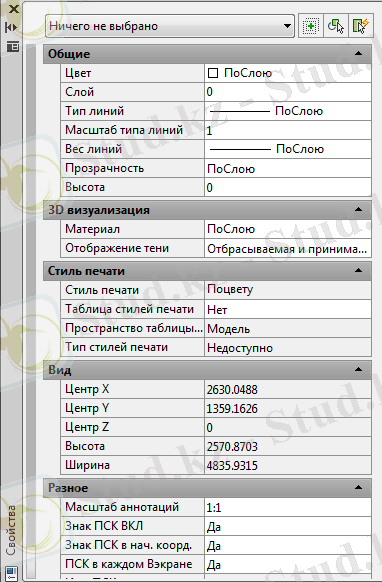The image size is (382, 582).
Task: Close the Properties palette with the X icon
Action: [x=13, y=9]
